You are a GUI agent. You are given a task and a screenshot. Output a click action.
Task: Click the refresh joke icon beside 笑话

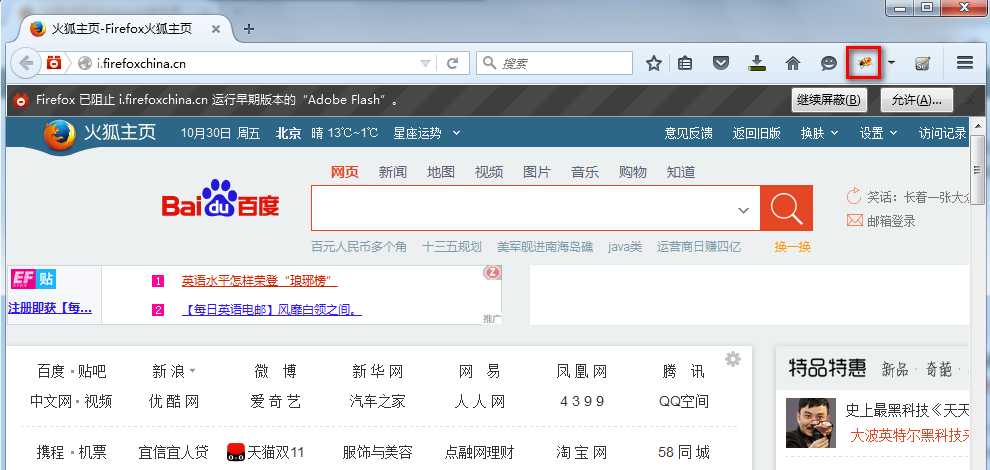854,196
